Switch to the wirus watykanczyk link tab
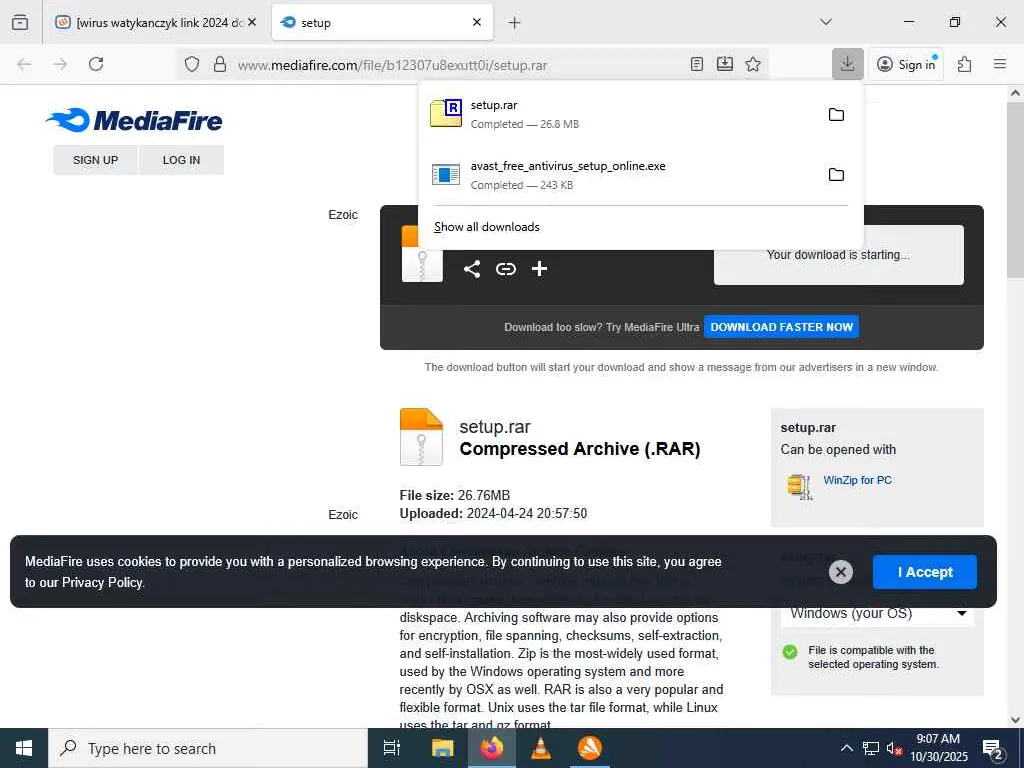 point(155,22)
